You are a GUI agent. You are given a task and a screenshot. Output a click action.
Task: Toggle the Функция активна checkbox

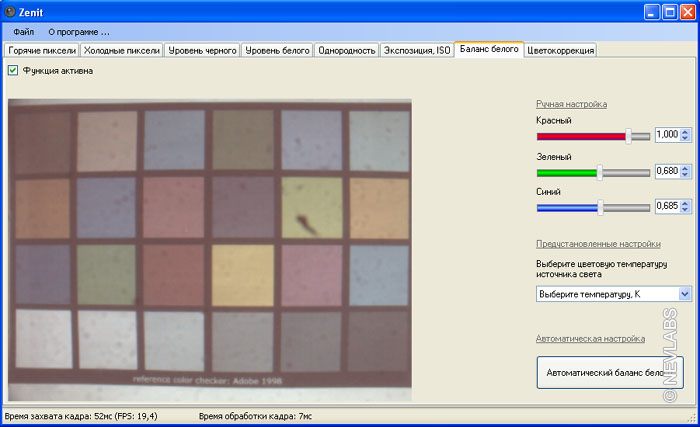click(x=13, y=71)
